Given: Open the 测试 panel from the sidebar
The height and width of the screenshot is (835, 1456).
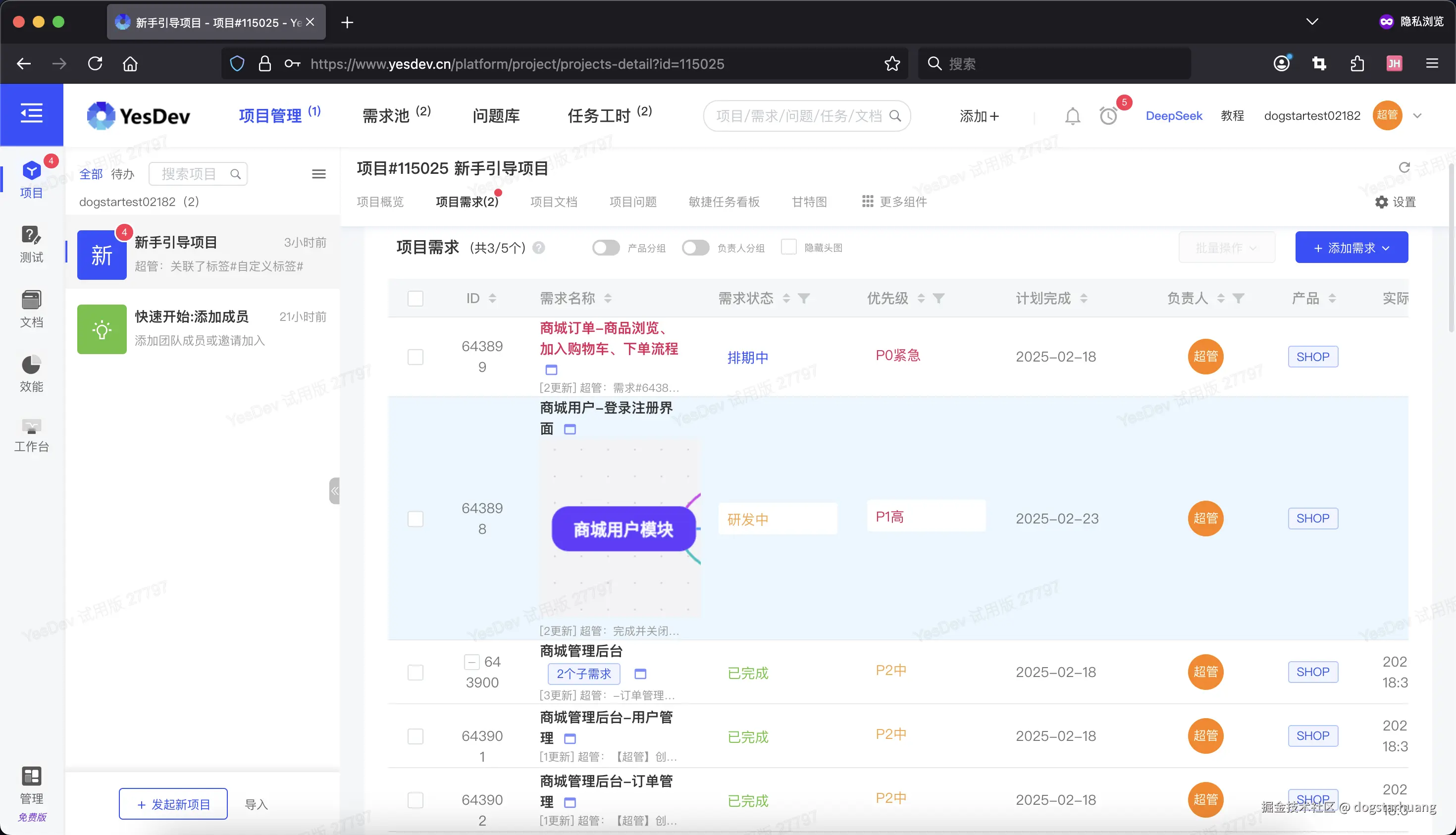Looking at the screenshot, I should [x=32, y=244].
